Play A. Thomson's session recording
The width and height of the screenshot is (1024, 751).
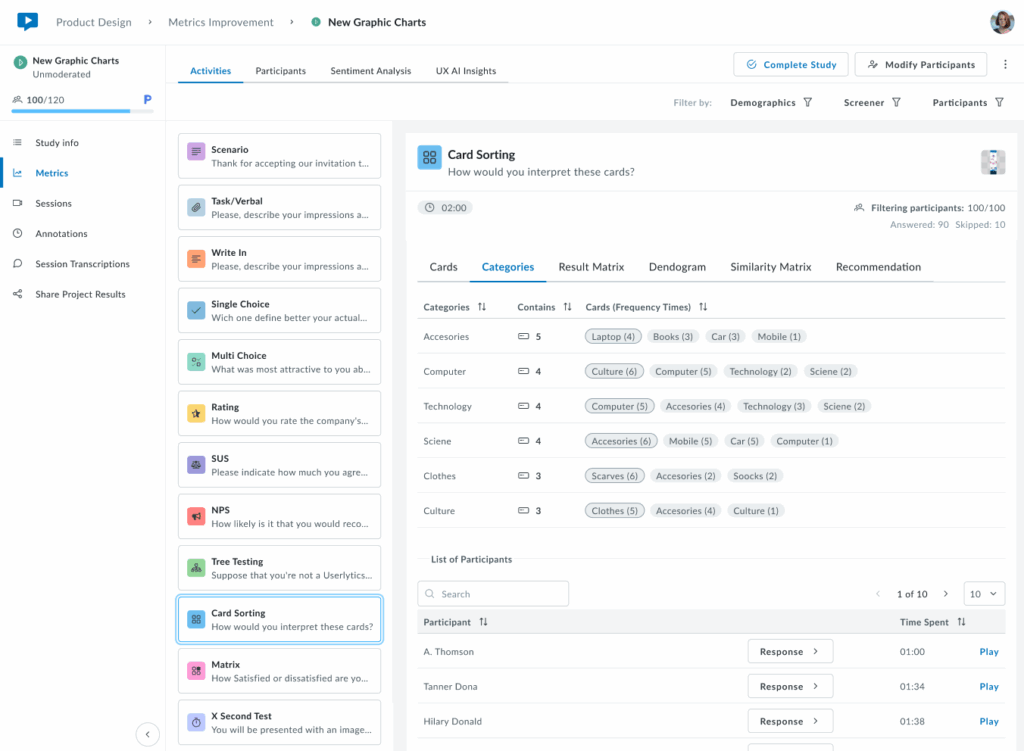tap(988, 652)
